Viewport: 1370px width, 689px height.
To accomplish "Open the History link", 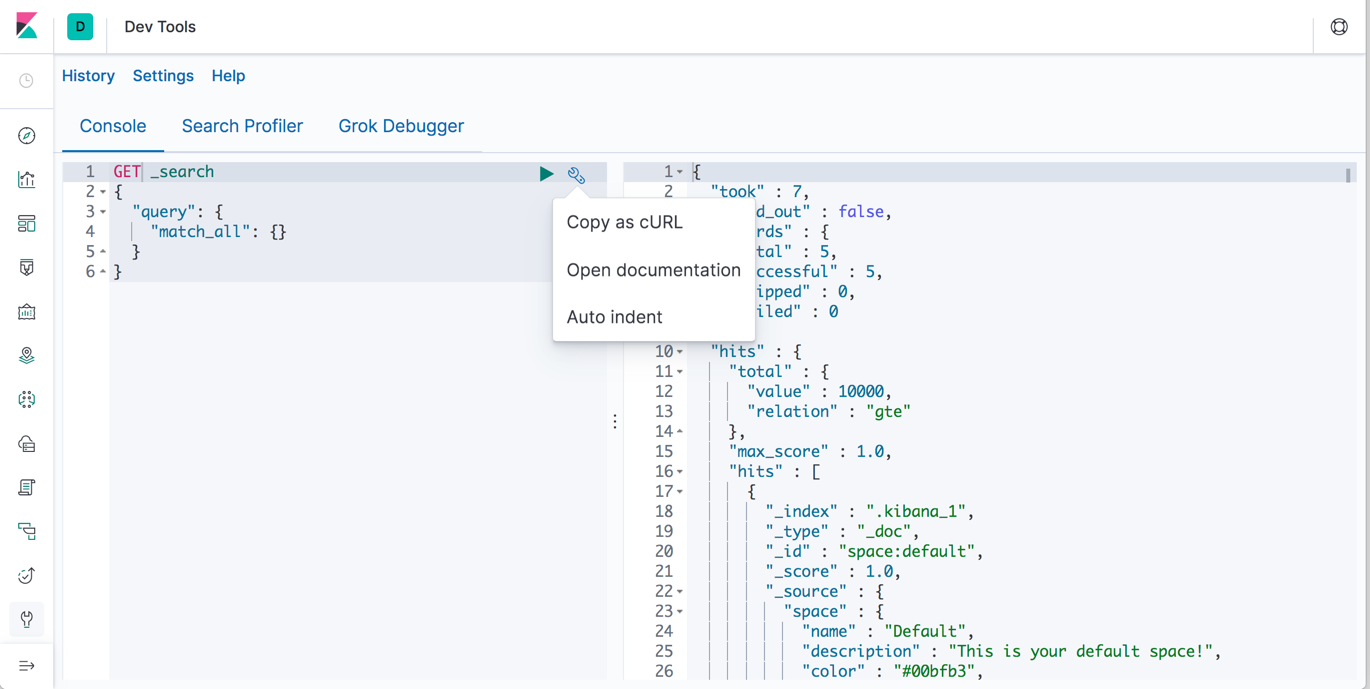I will (x=88, y=76).
